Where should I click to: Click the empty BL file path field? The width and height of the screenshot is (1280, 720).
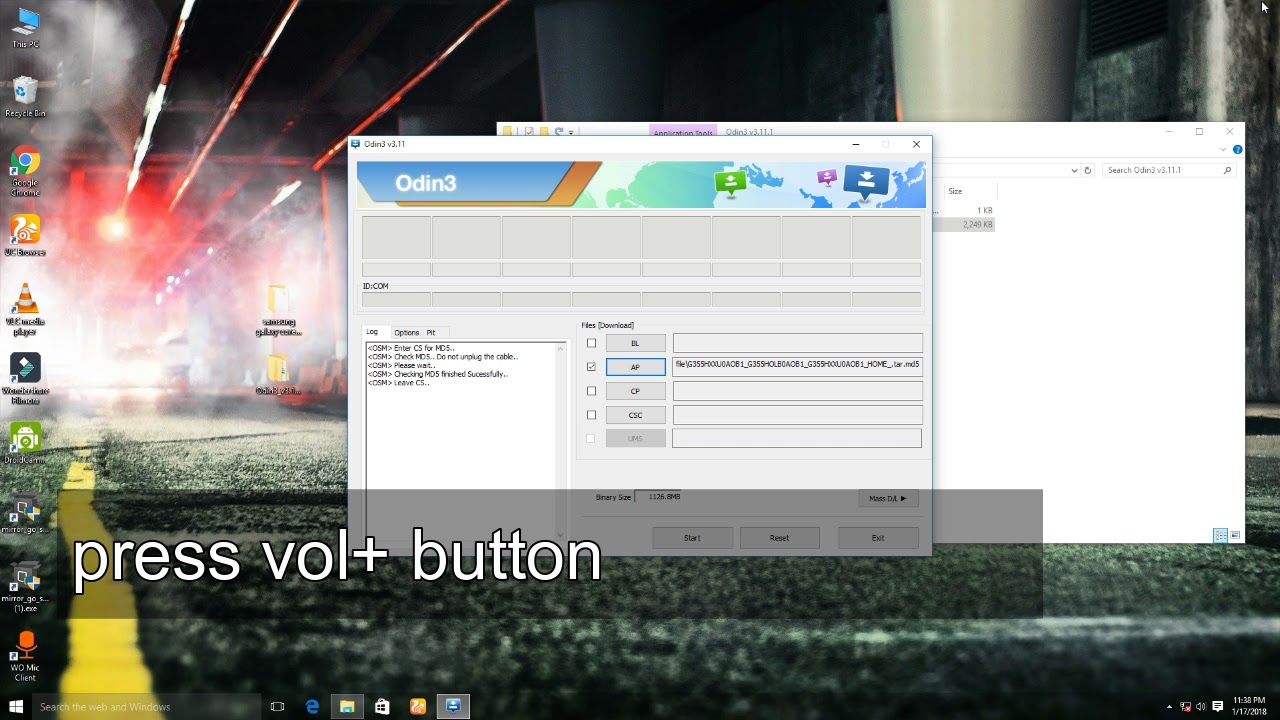tap(797, 343)
